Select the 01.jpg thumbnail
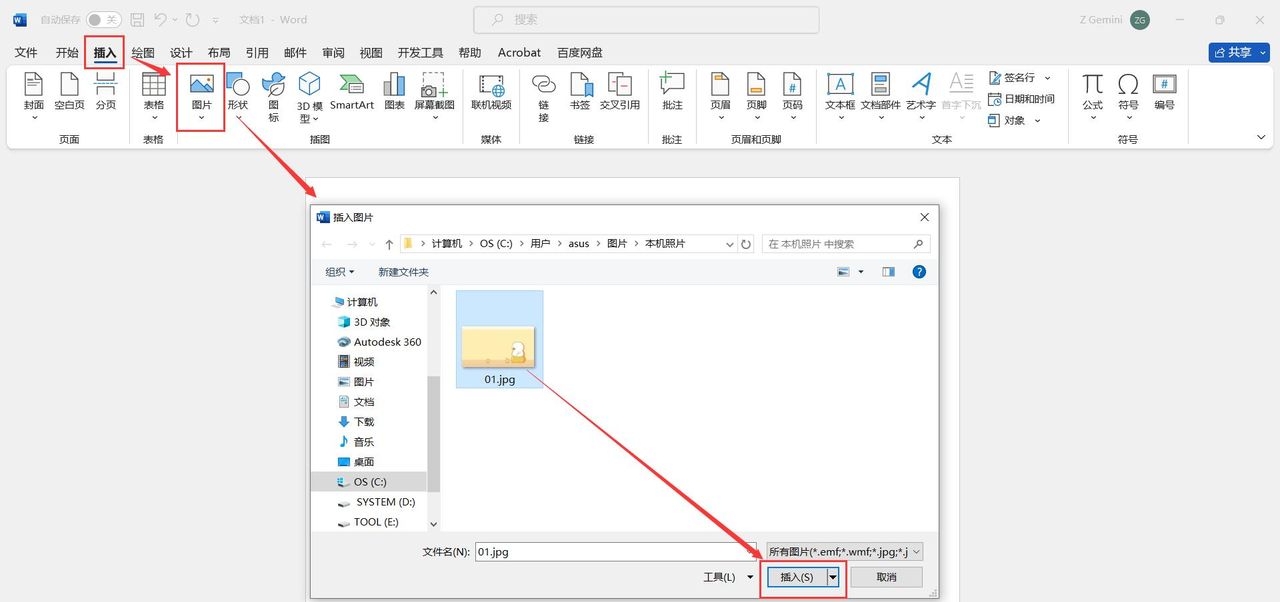This screenshot has width=1280, height=602. pos(499,338)
